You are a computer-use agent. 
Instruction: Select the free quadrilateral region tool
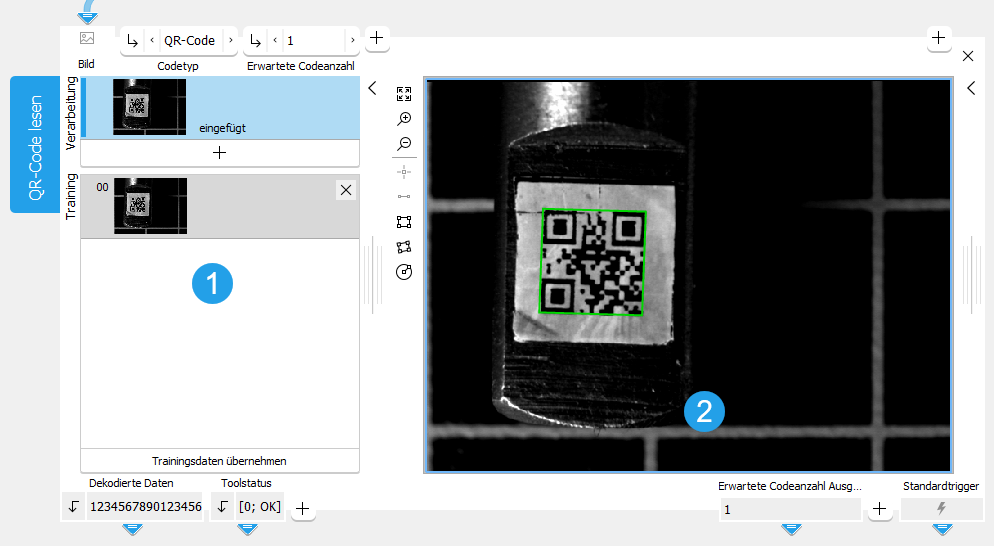pyautogui.click(x=404, y=247)
